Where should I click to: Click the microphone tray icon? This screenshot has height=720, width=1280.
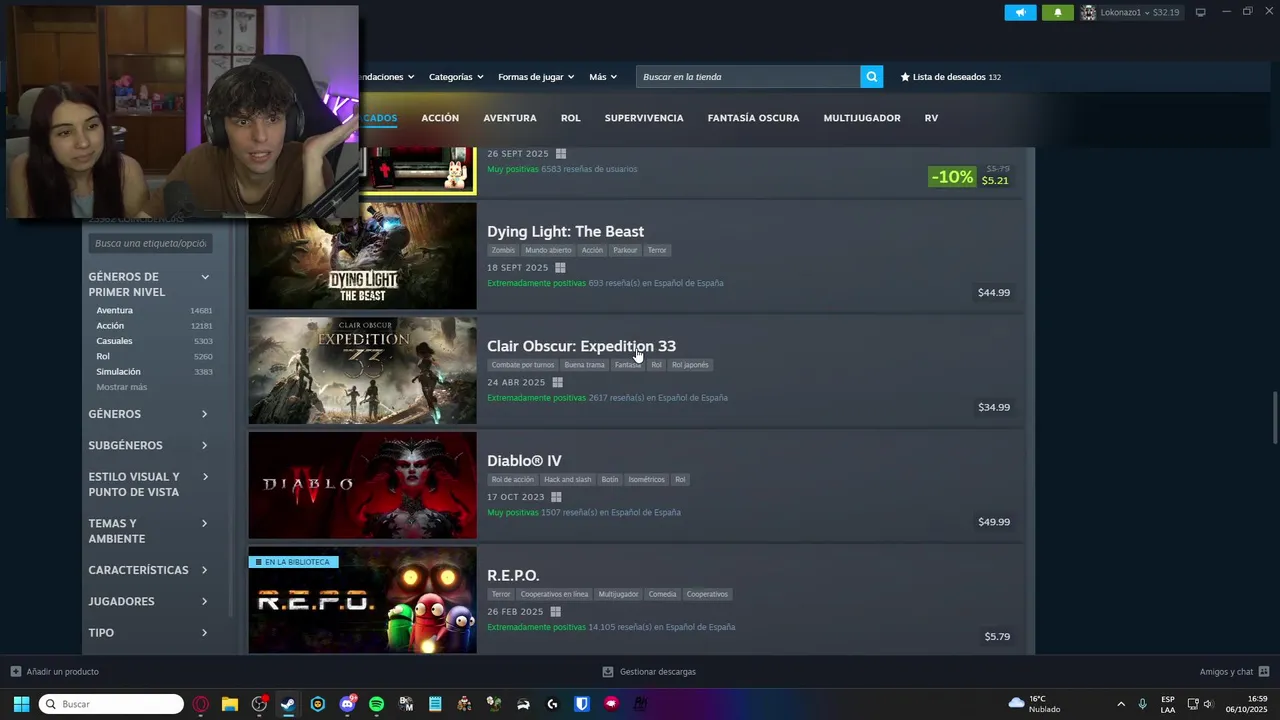pos(1142,704)
